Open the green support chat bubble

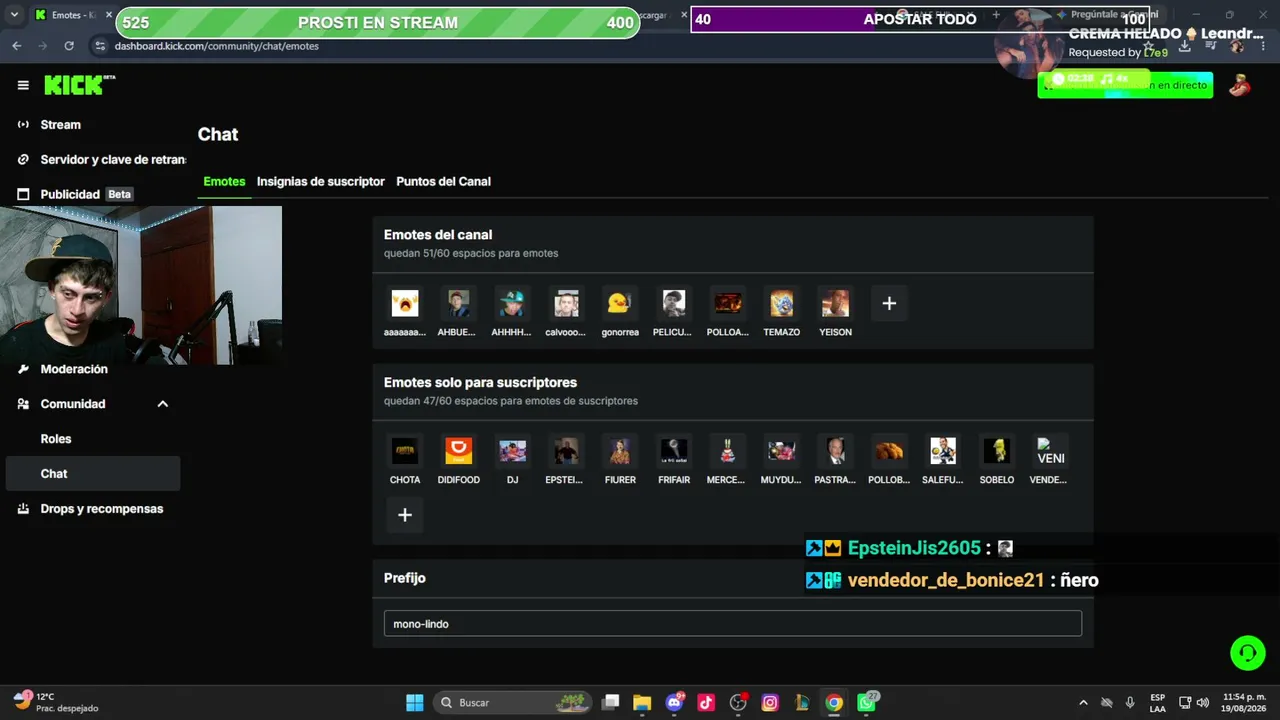[1248, 653]
